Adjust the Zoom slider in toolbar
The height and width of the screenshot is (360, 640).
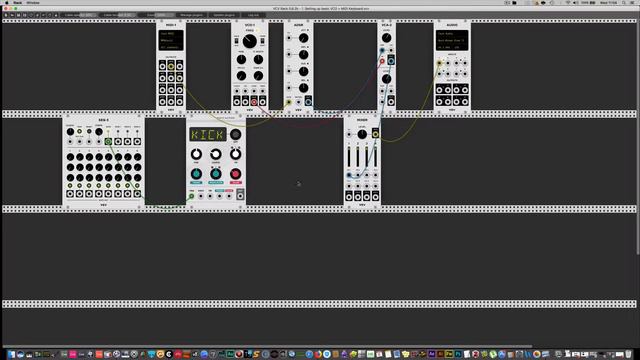156,15
